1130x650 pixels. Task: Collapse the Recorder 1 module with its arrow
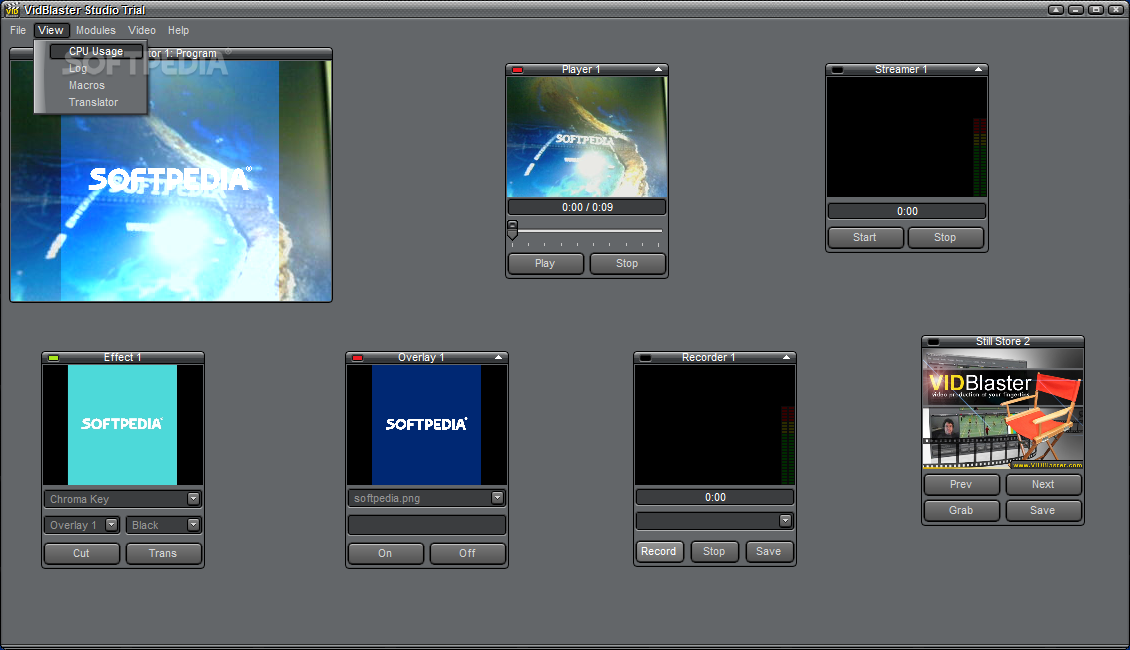click(x=786, y=357)
